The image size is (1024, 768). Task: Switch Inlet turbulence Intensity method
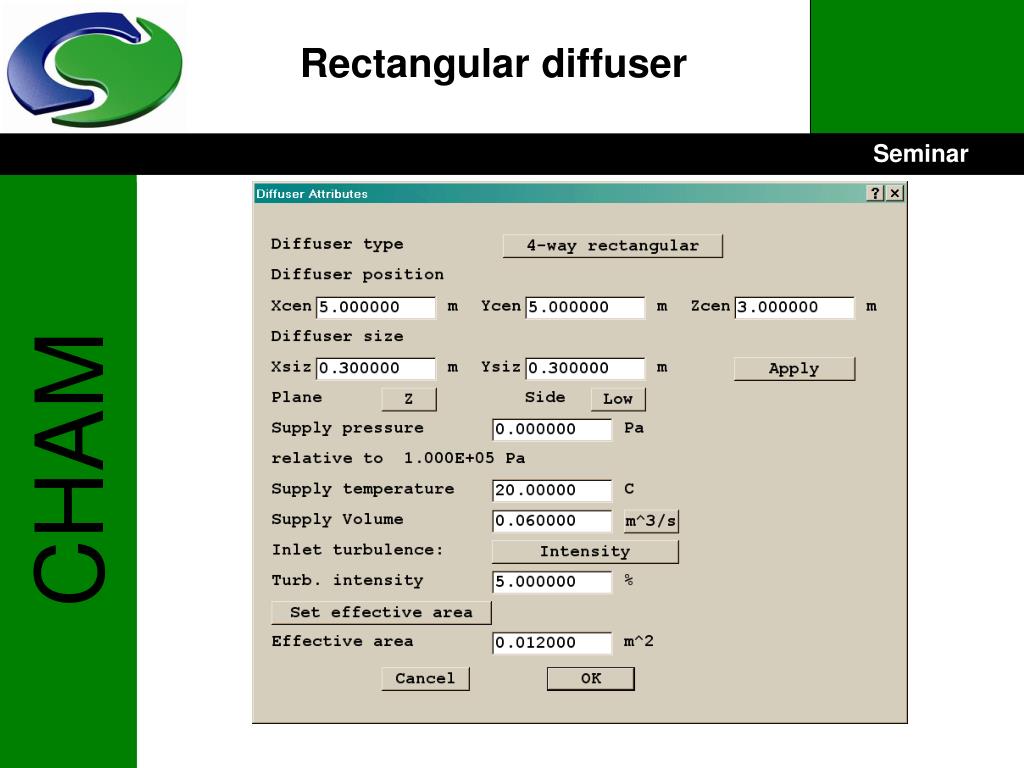(x=585, y=551)
